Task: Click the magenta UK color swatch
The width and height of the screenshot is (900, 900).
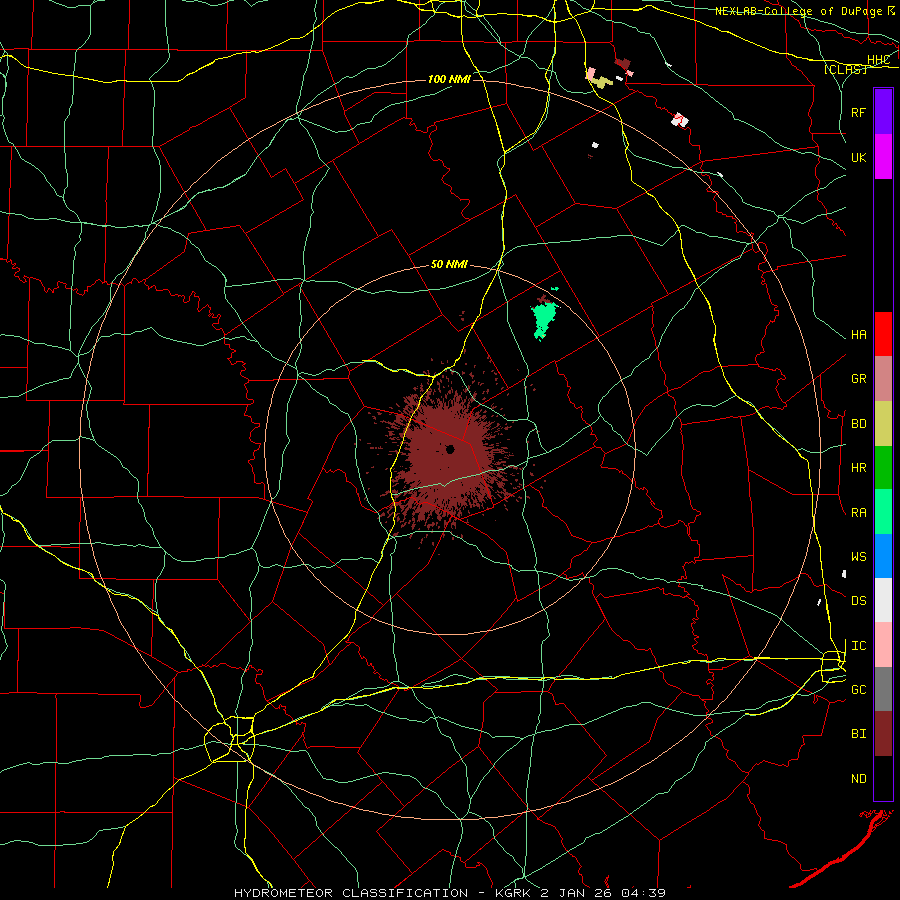Action: point(883,157)
